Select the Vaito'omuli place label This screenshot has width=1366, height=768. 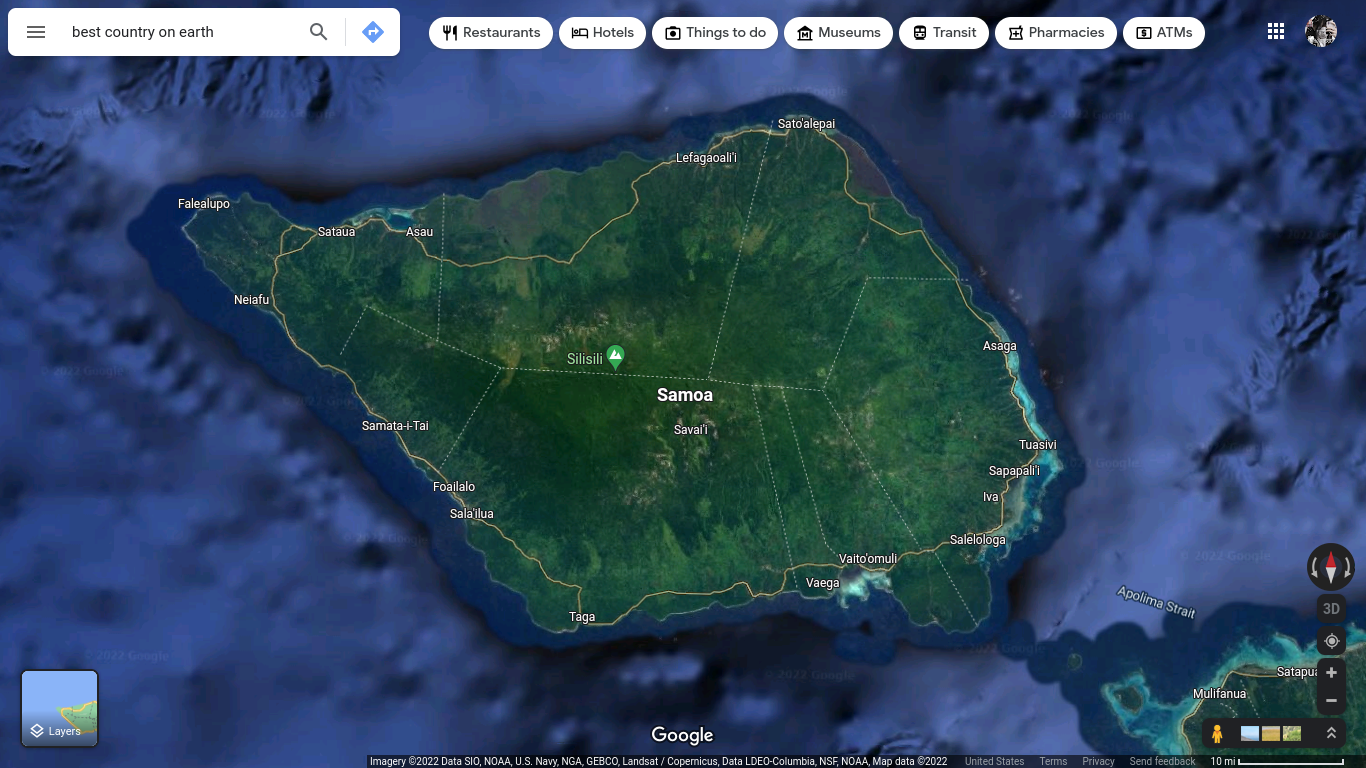pos(868,559)
